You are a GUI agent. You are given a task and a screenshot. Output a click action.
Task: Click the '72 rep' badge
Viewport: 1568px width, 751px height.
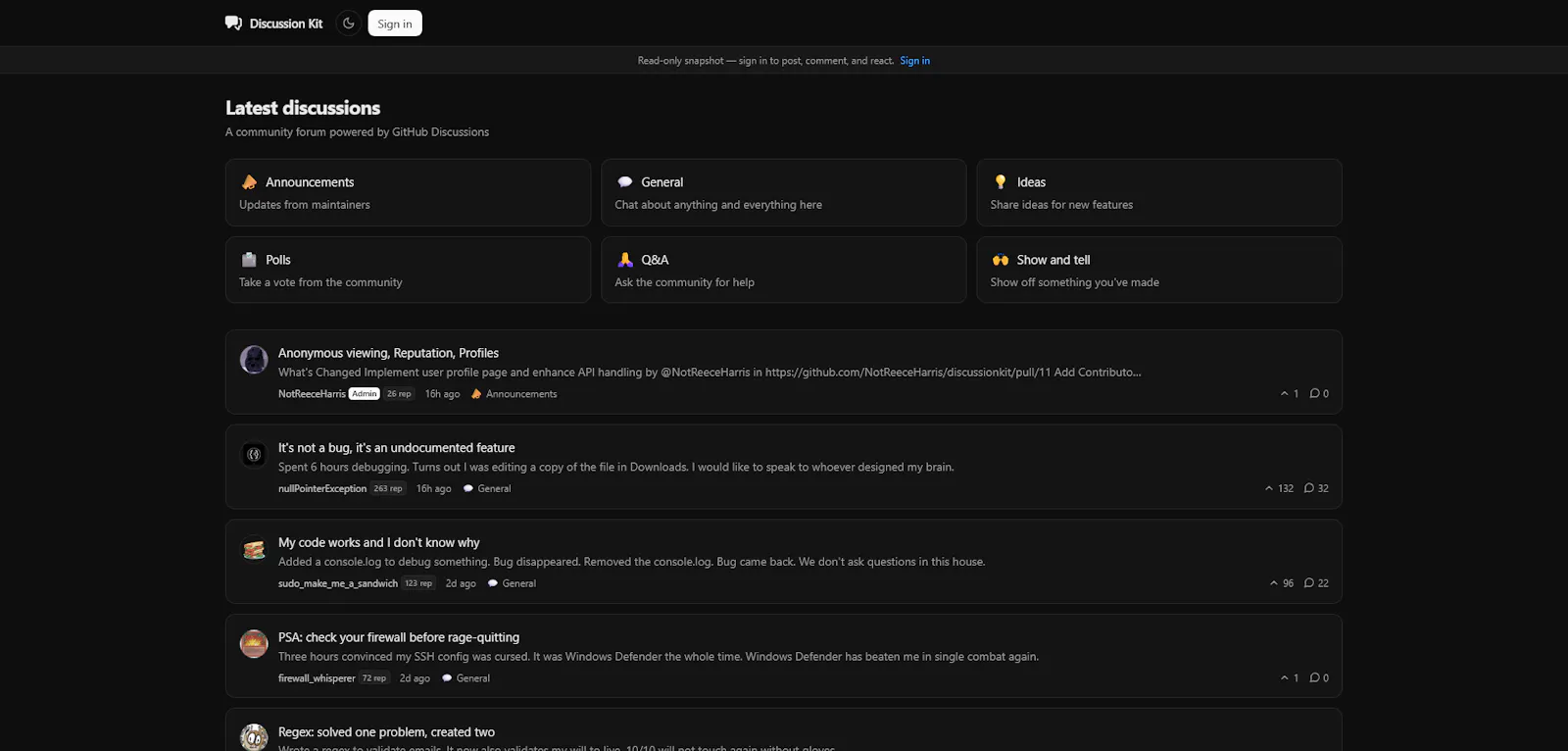pos(374,678)
